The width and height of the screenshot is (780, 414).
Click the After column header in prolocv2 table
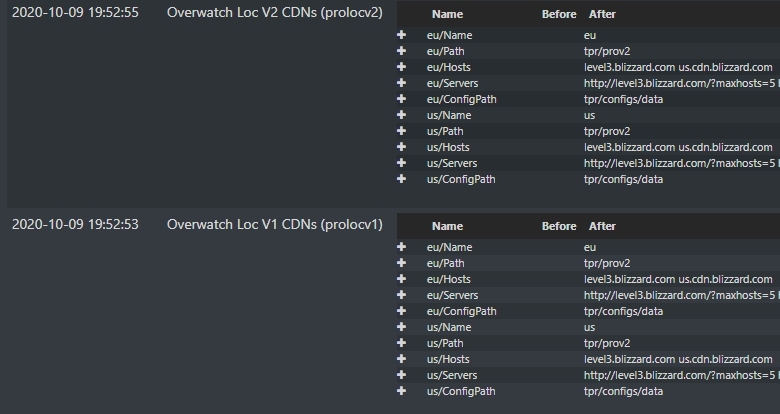(602, 14)
